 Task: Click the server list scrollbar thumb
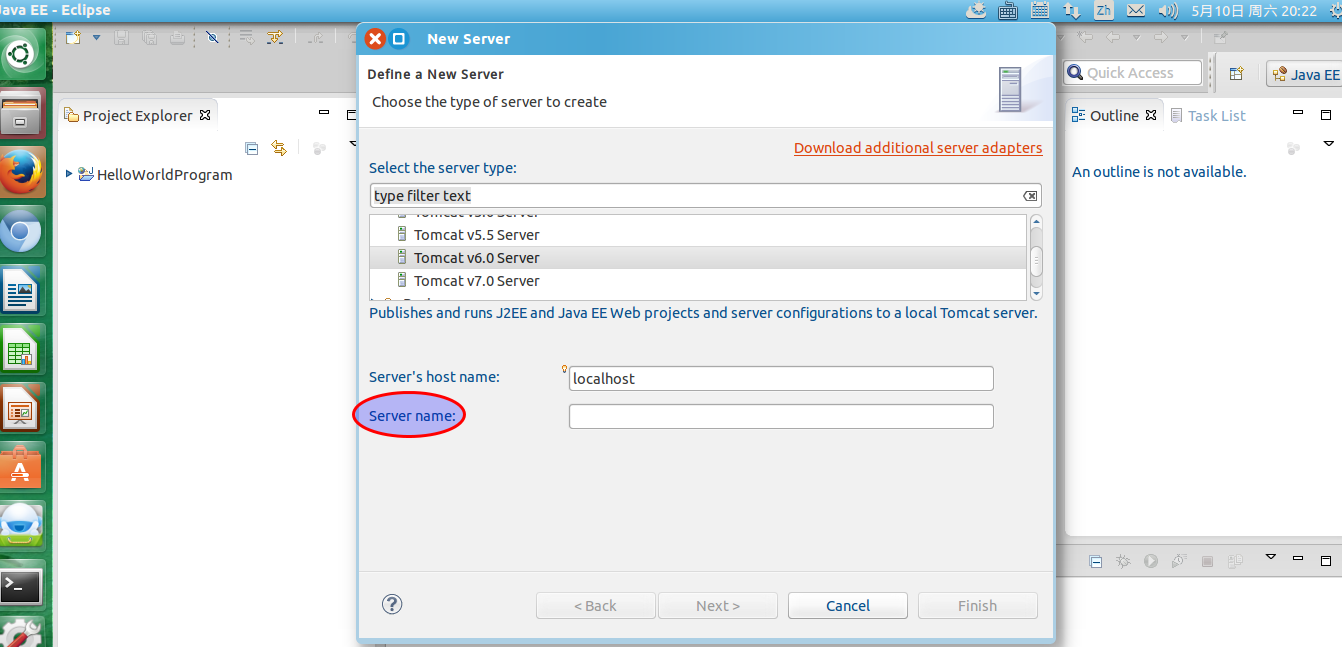(1036, 260)
